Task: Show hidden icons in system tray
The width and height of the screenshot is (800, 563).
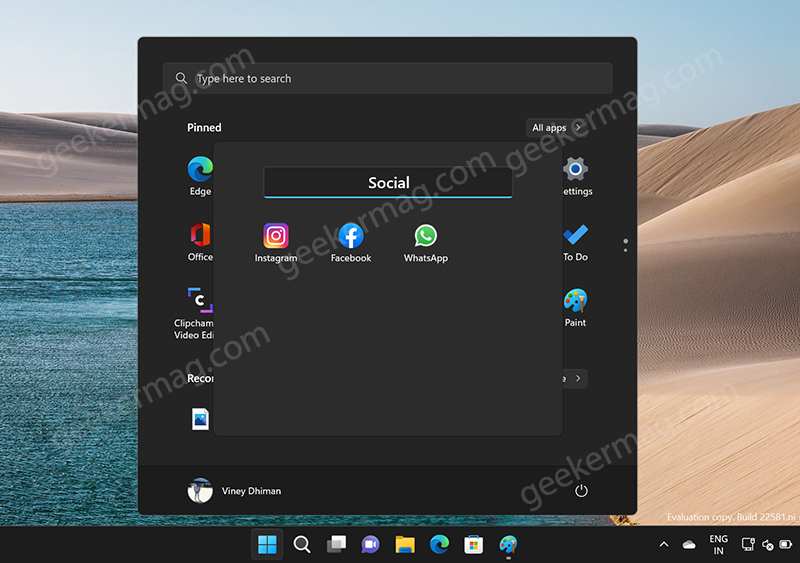Action: click(664, 545)
